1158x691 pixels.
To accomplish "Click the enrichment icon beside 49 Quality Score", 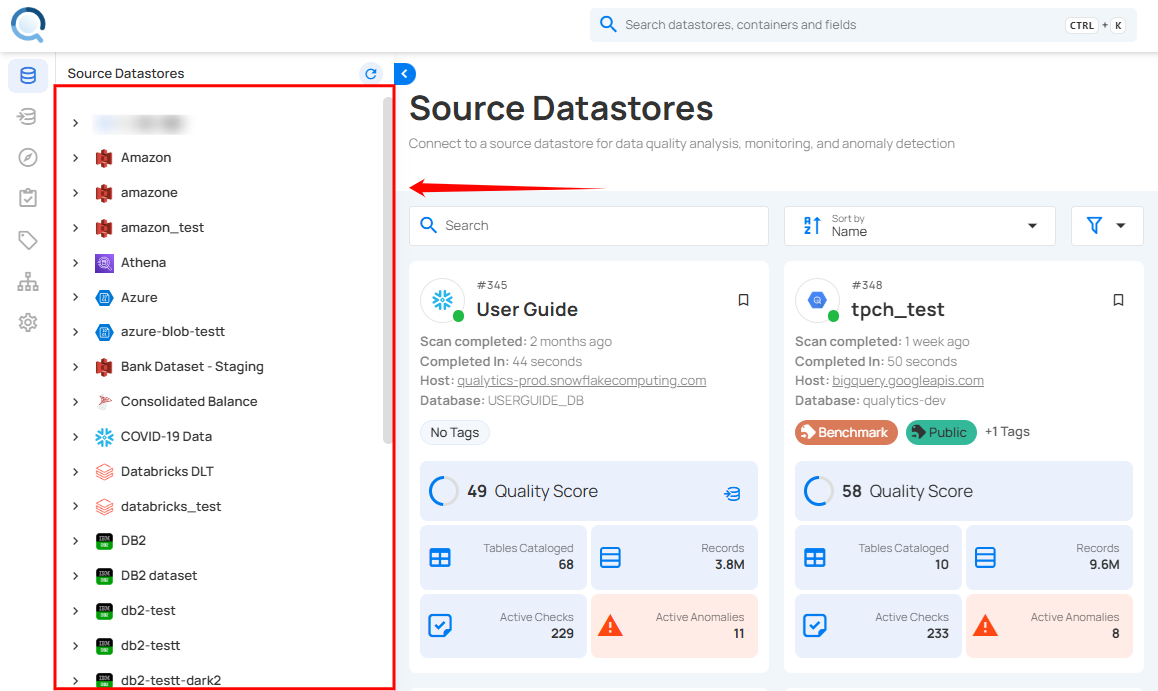I will pos(732,493).
